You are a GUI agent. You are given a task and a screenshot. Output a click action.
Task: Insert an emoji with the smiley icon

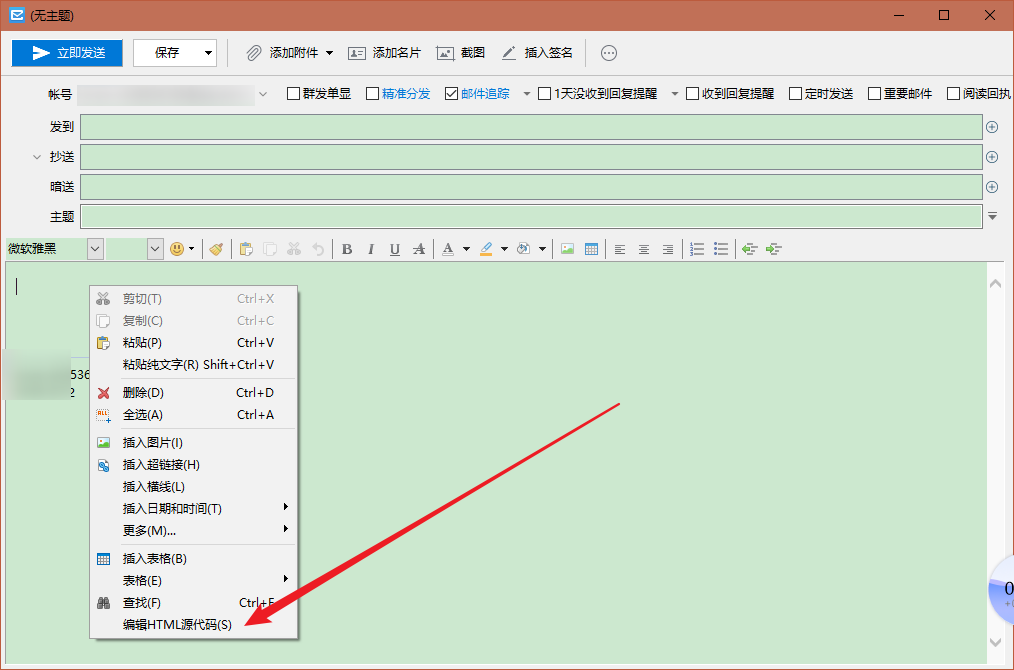[x=177, y=249]
